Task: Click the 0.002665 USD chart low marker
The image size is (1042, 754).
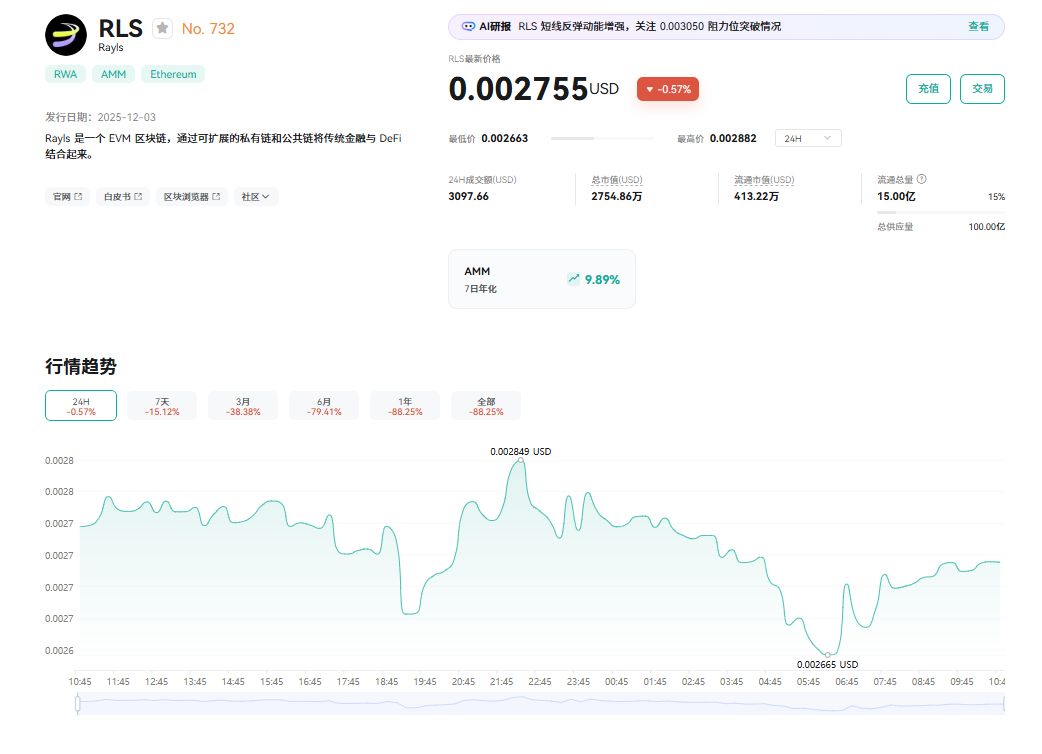Action: (827, 655)
